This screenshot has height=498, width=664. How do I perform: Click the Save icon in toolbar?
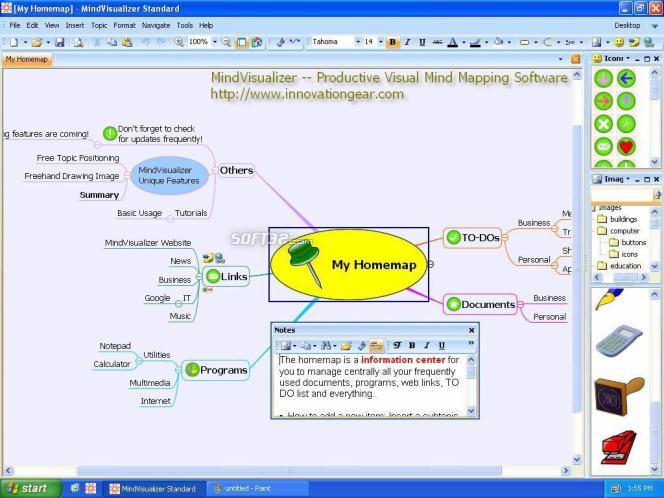pos(60,42)
